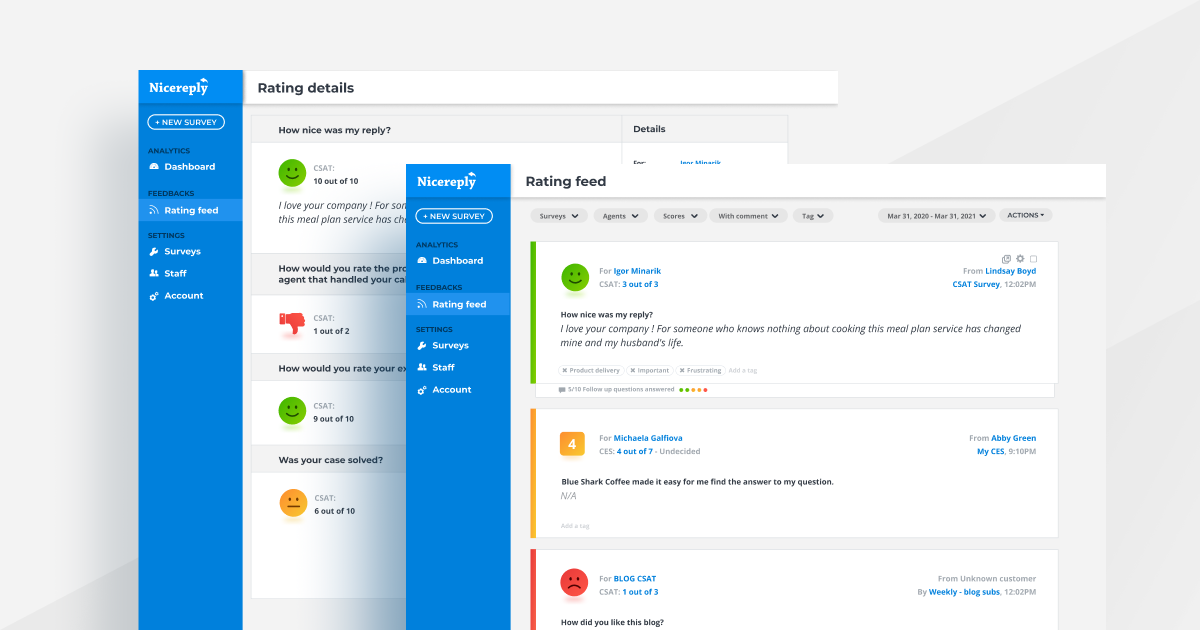Remove the Product delivery tag
This screenshot has height=630, width=1200.
tap(564, 371)
